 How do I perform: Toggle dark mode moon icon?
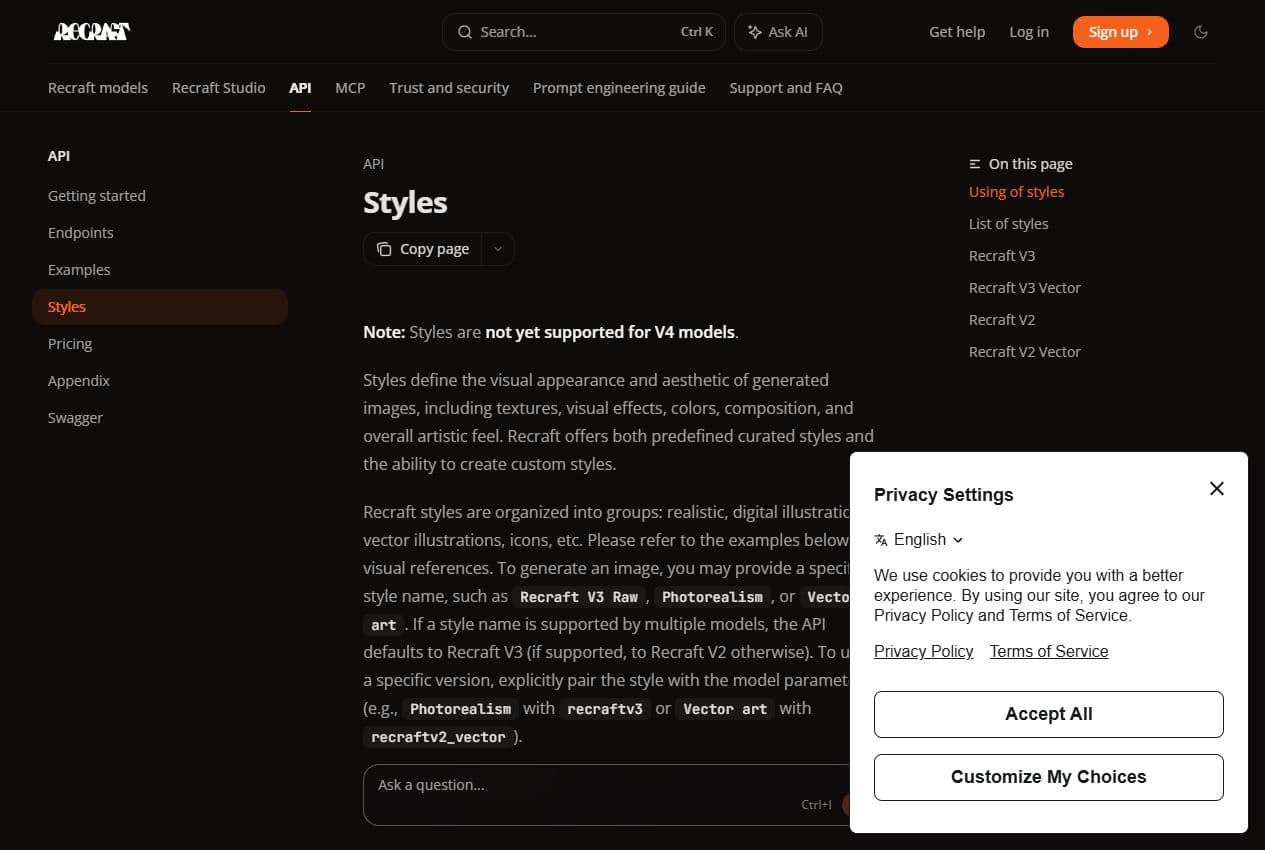(1201, 32)
